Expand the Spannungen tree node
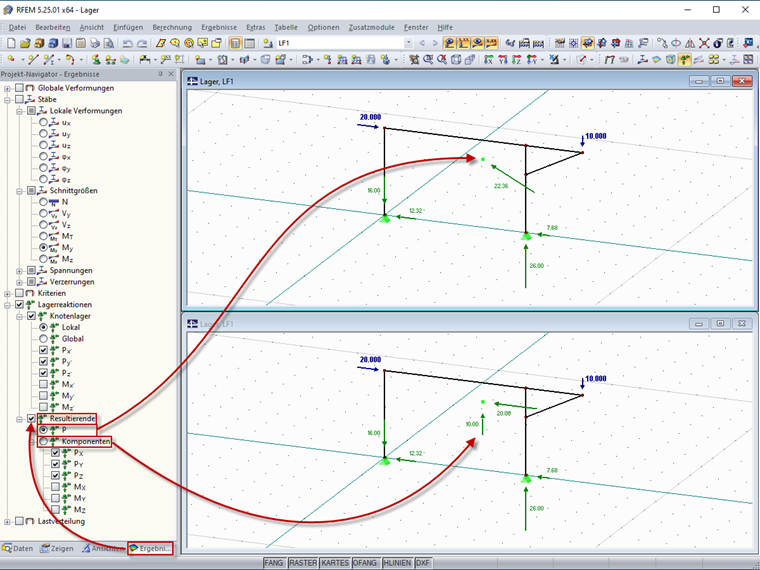 [x=19, y=270]
